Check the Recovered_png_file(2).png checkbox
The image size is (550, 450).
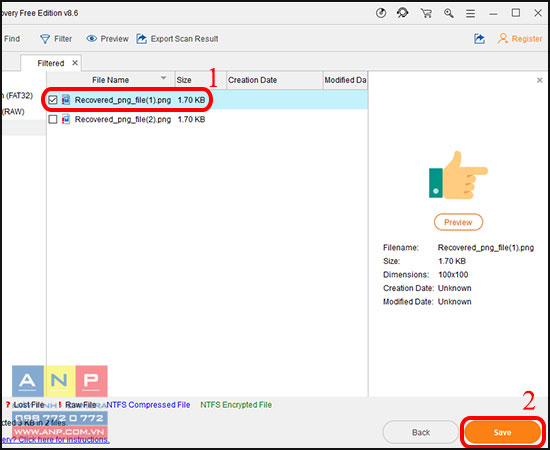(53, 119)
